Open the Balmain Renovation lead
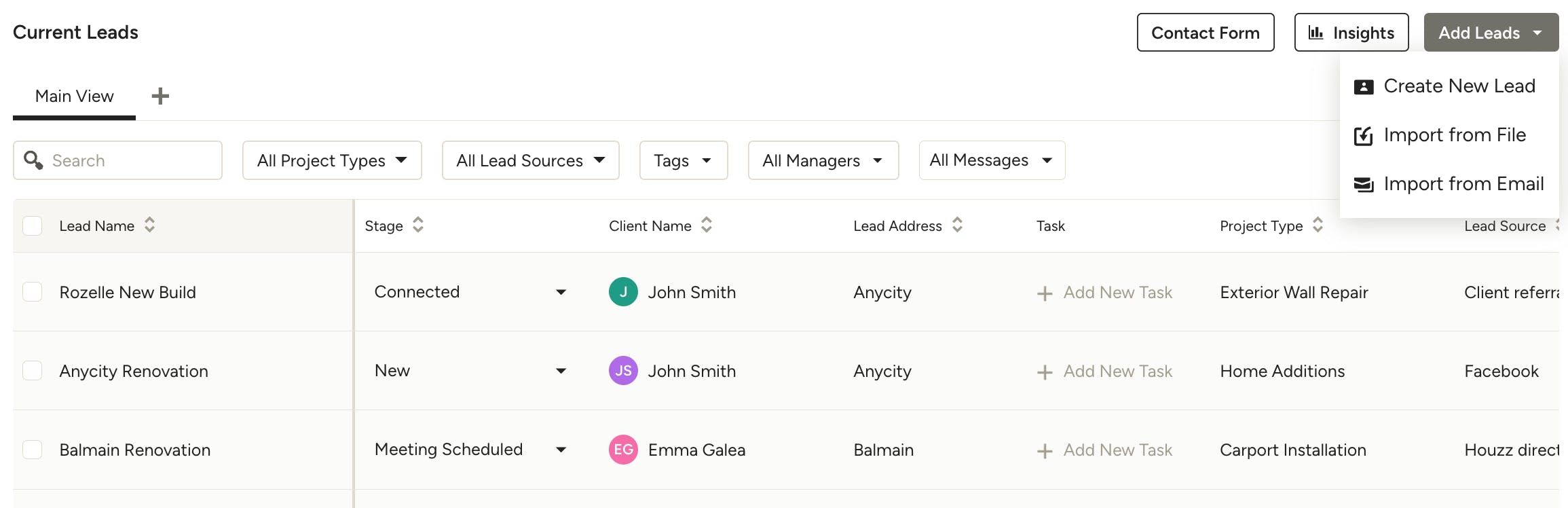1568x508 pixels. point(135,450)
